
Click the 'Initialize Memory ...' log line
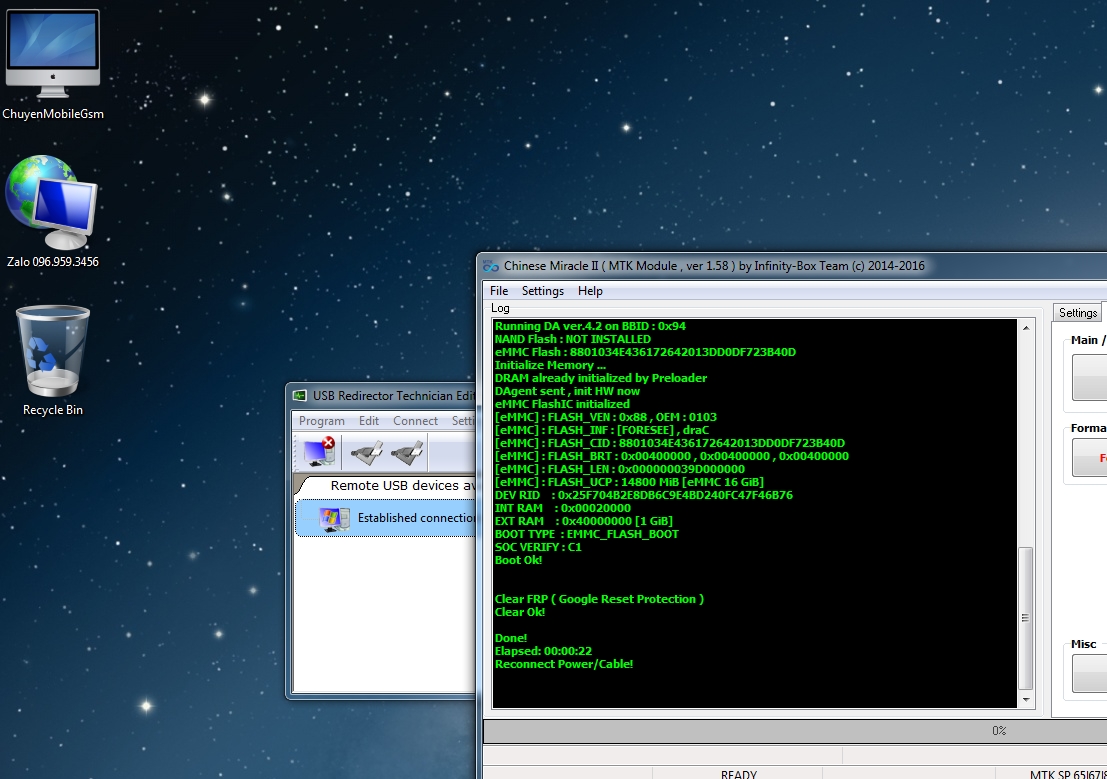pyautogui.click(x=550, y=365)
